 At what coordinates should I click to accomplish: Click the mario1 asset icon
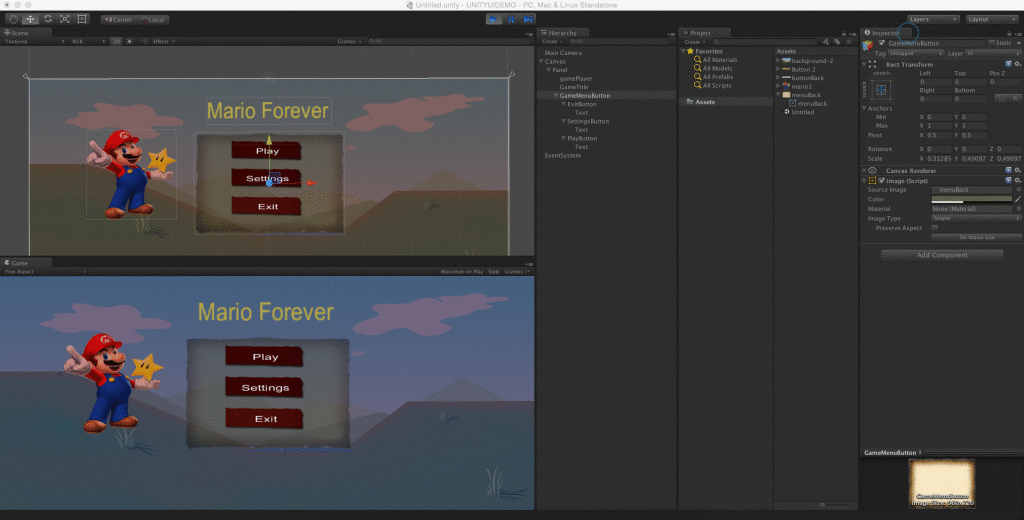point(786,86)
